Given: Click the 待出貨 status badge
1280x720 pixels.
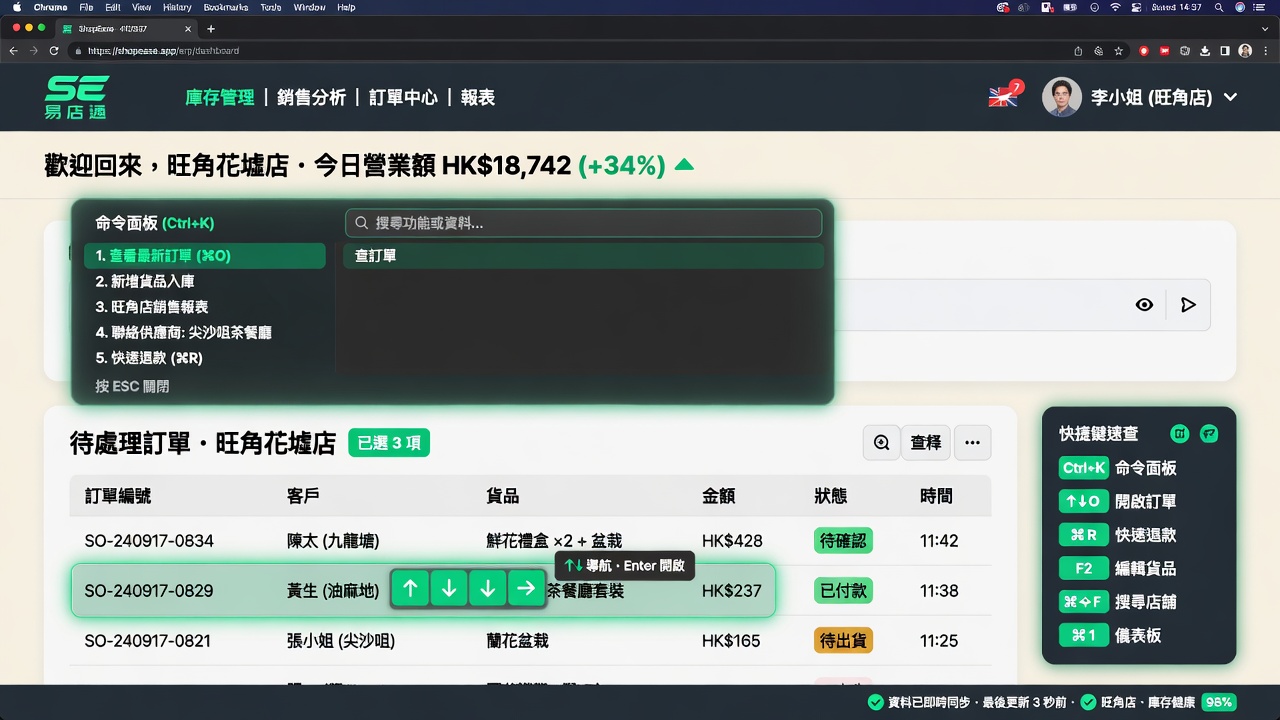Looking at the screenshot, I should point(843,640).
